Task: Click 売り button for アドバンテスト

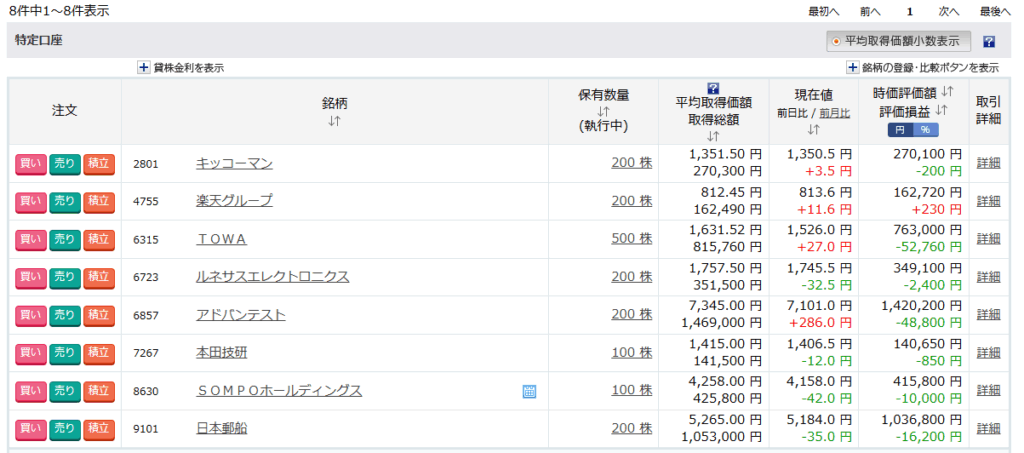Action: [65, 315]
